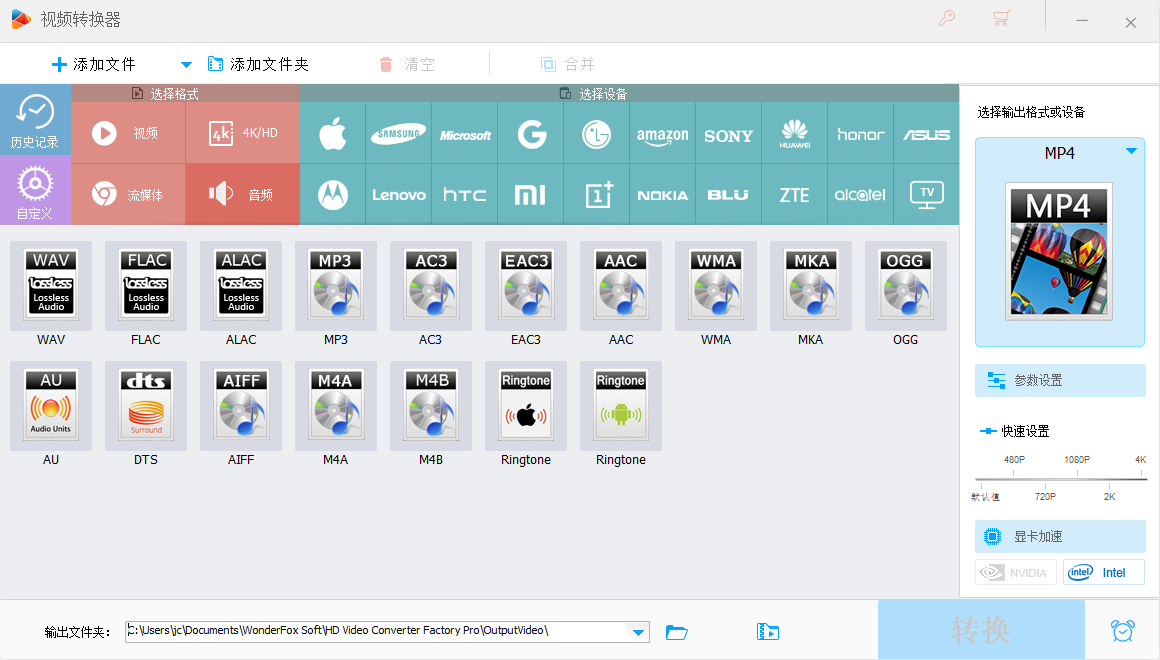This screenshot has height=660, width=1160.
Task: Expand the output folder path dropdown
Action: coord(638,632)
